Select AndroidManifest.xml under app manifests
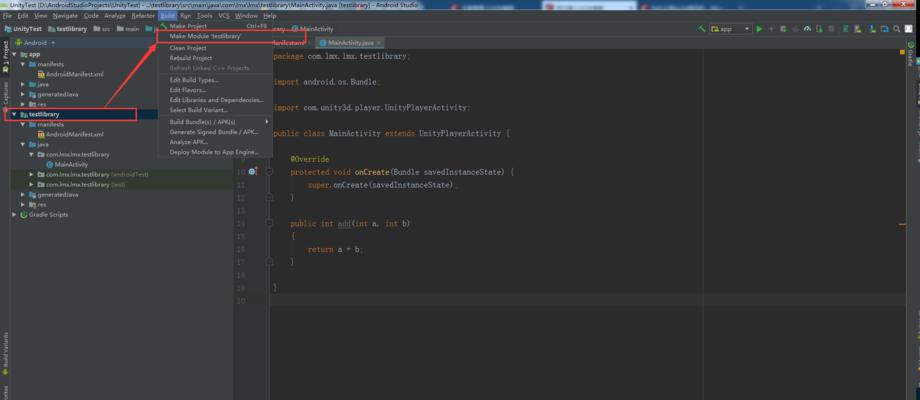This screenshot has height=400, width=920. click(71, 74)
